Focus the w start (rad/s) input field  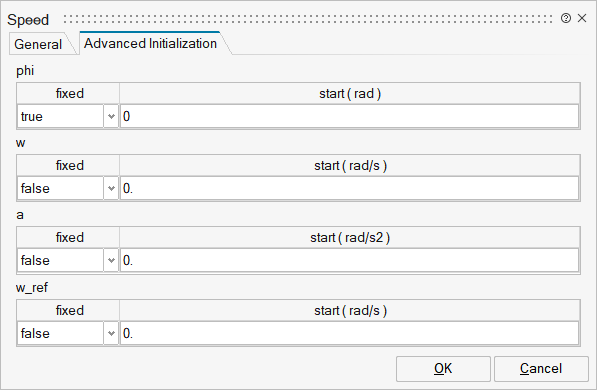(x=350, y=188)
